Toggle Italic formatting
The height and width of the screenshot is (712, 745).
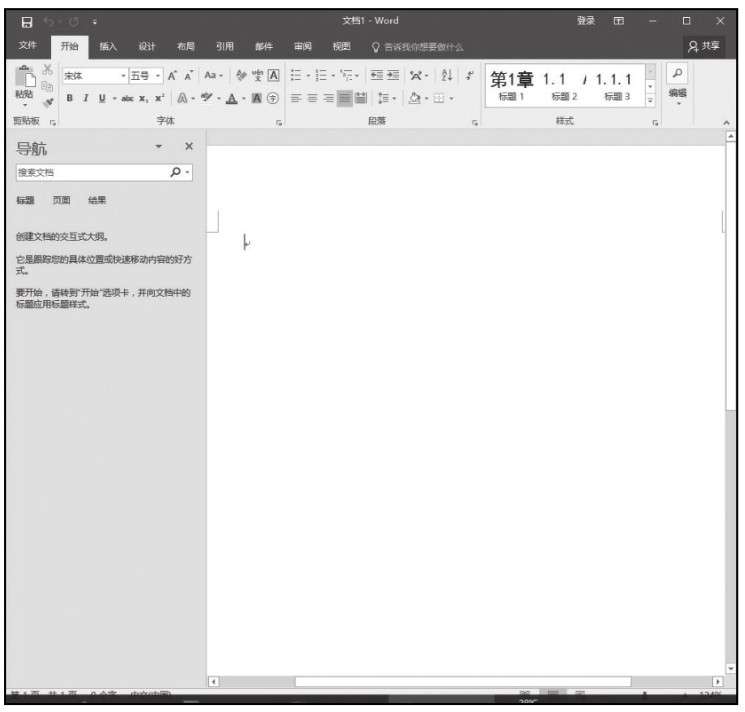click(86, 98)
